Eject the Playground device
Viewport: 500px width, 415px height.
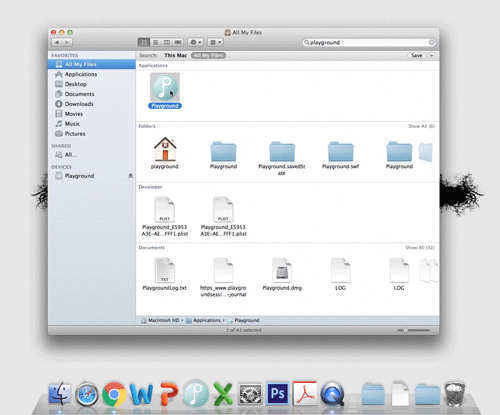(x=131, y=176)
